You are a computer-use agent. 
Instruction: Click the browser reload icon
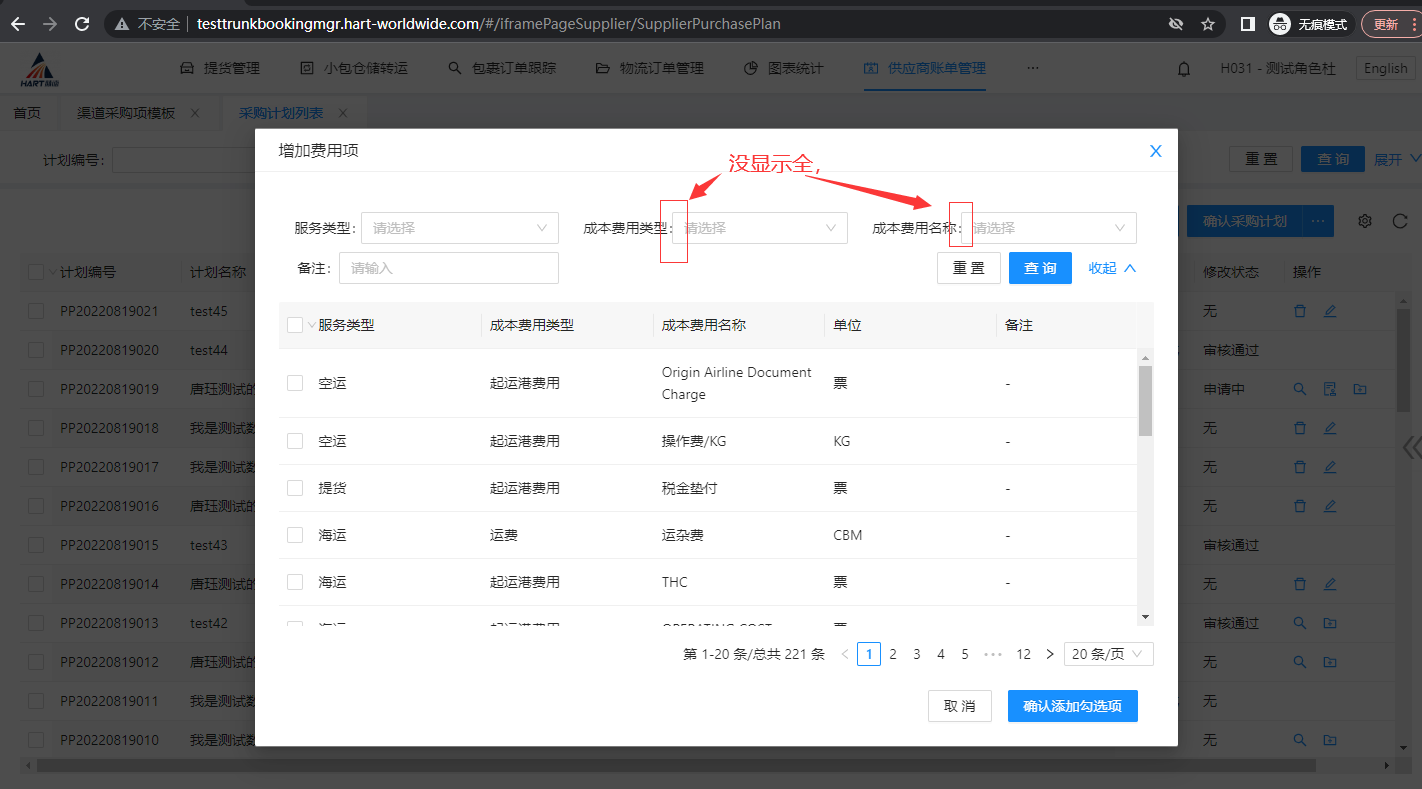point(82,24)
